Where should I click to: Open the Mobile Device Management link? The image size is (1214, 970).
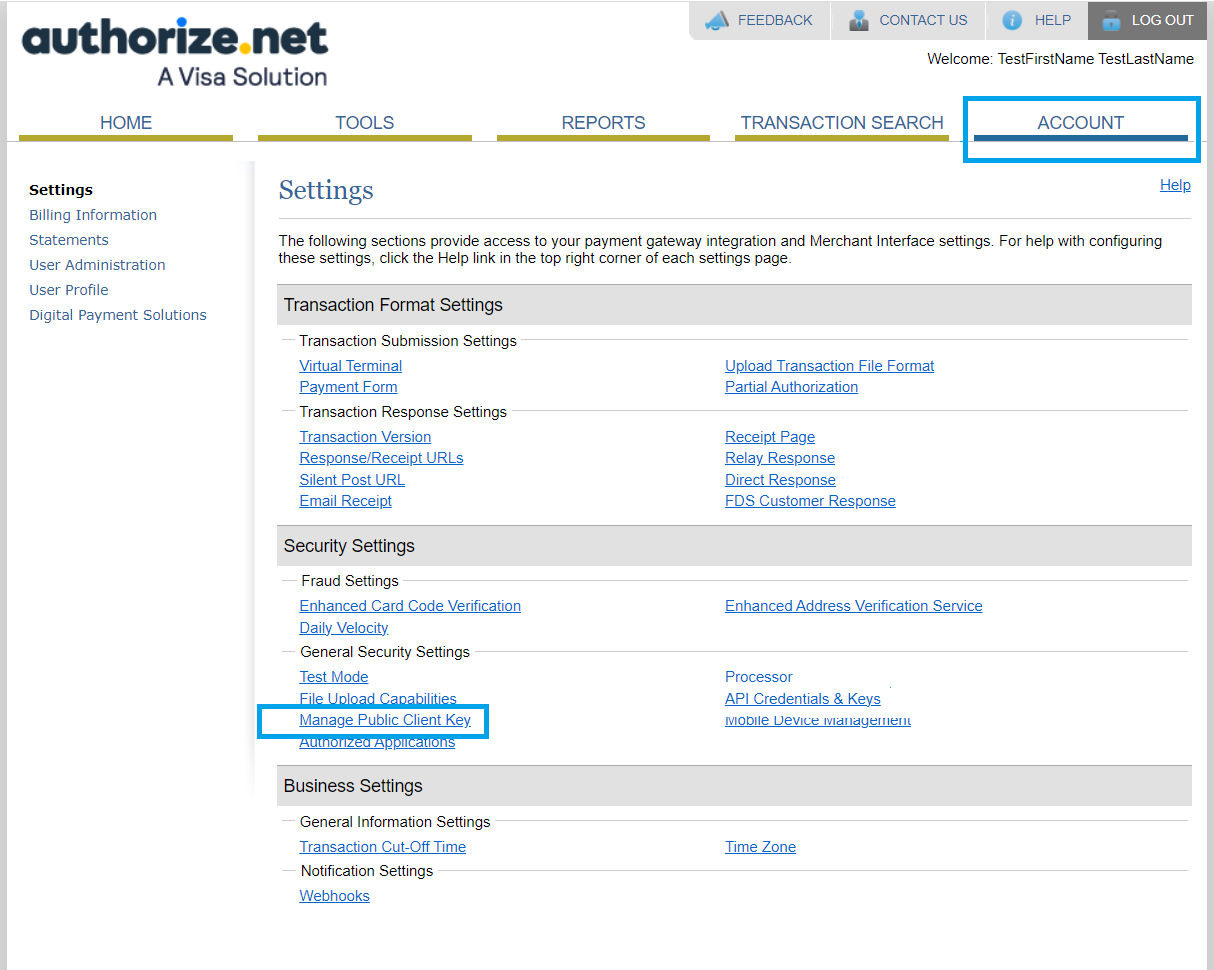click(x=817, y=720)
